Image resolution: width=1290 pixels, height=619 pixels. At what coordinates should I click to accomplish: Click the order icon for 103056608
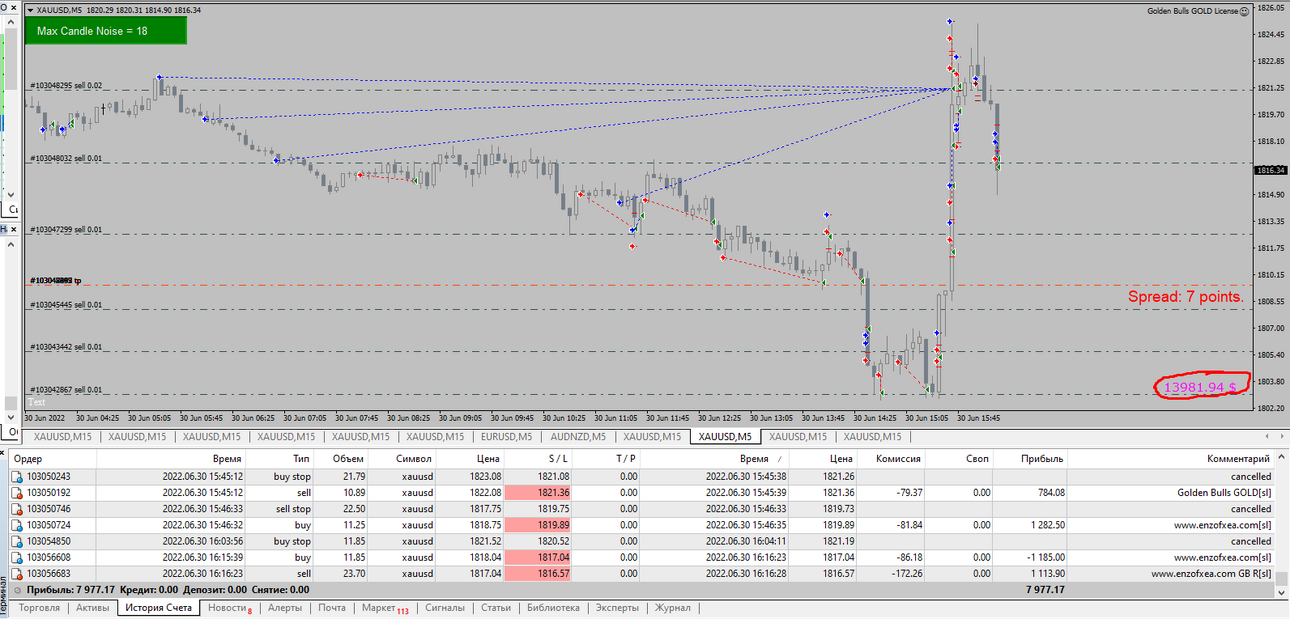(x=16, y=558)
